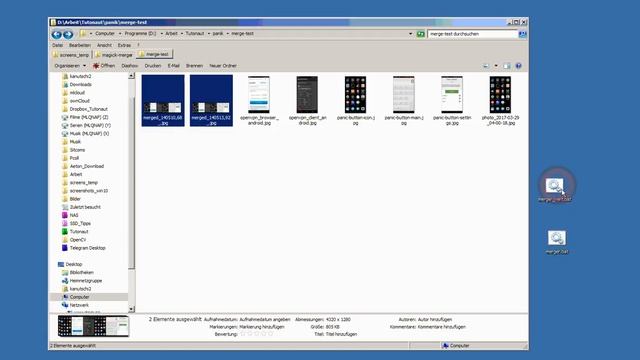Select the openvpn_client_android.jpg file
Viewport: 640px width, 360px height.
(x=307, y=100)
